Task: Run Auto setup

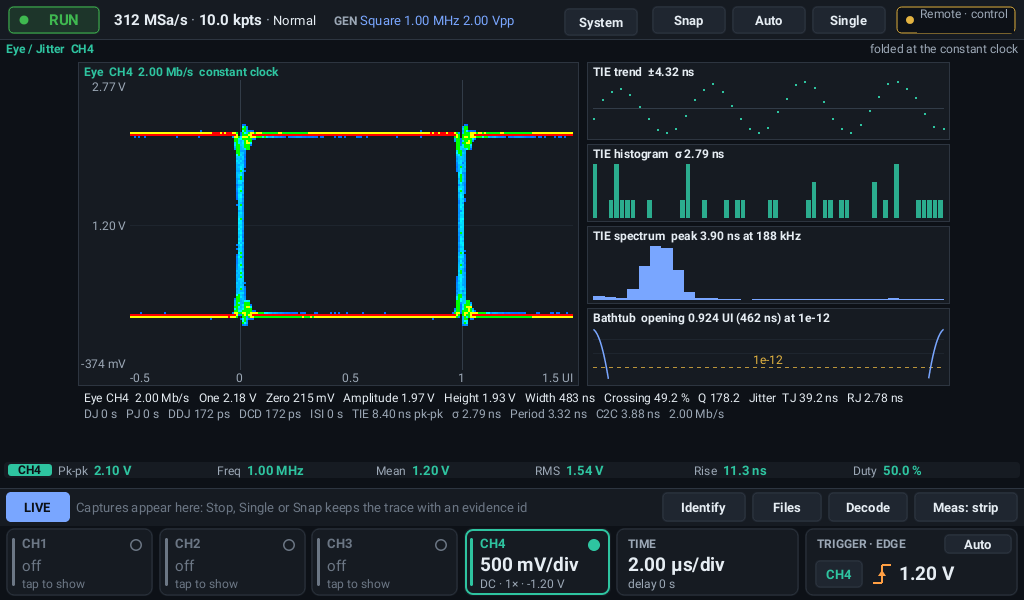Action: 768,21
